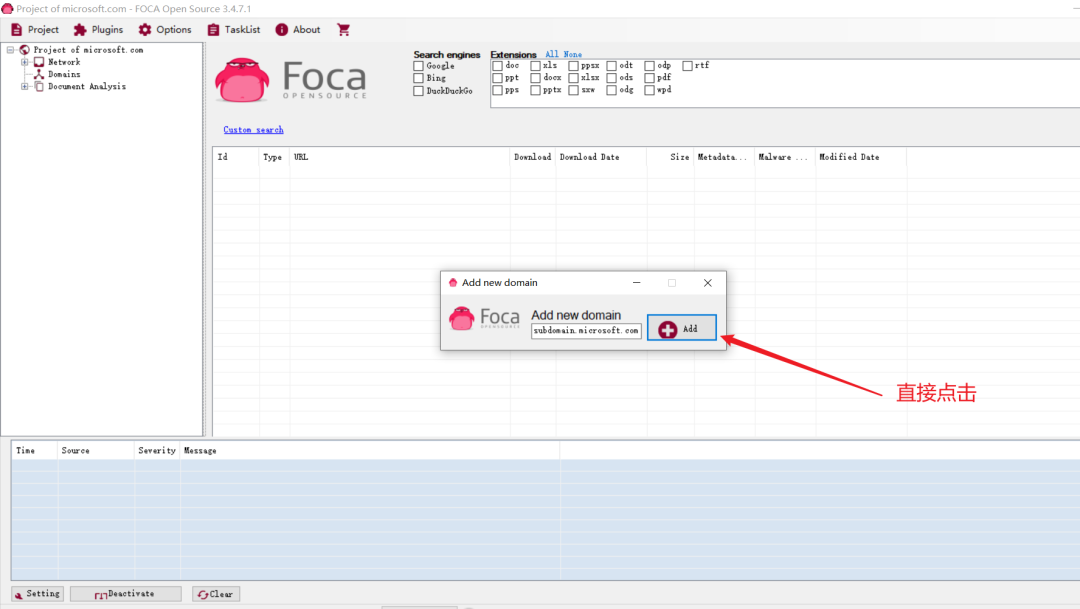Open the About menu
1080x609 pixels.
pos(298,30)
